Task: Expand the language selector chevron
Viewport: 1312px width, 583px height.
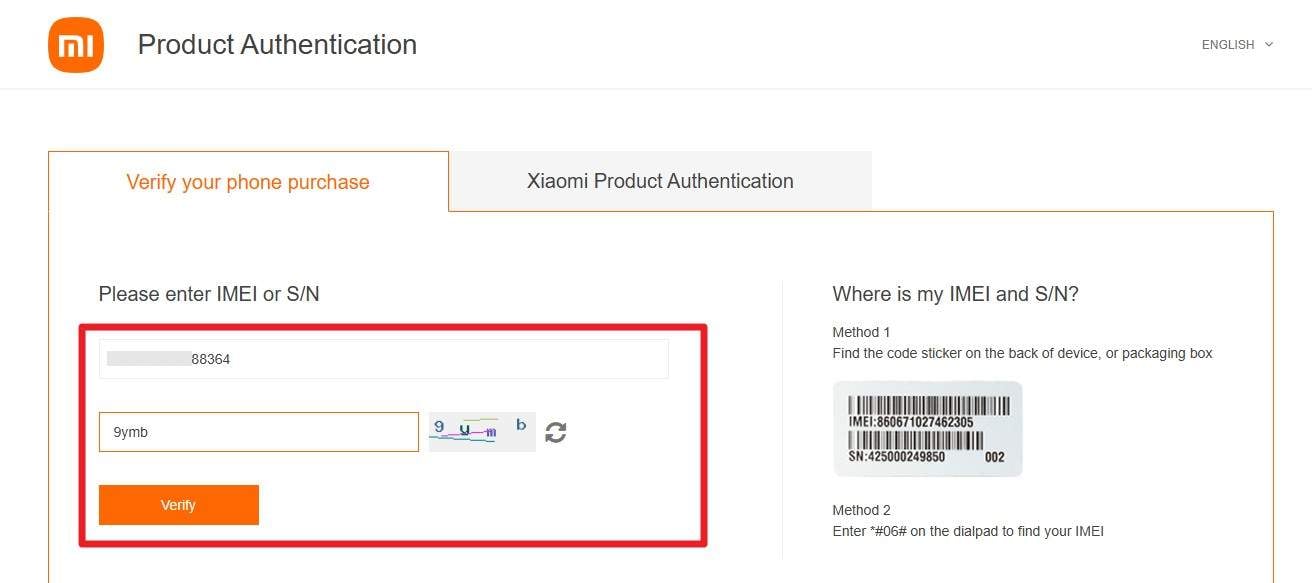Action: pos(1268,44)
